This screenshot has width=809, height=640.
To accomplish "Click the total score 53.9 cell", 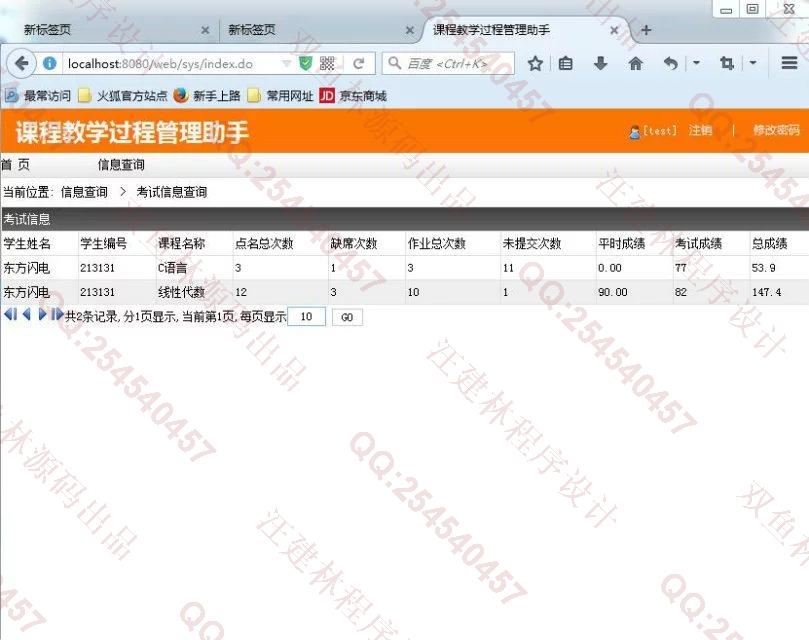I will (763, 268).
